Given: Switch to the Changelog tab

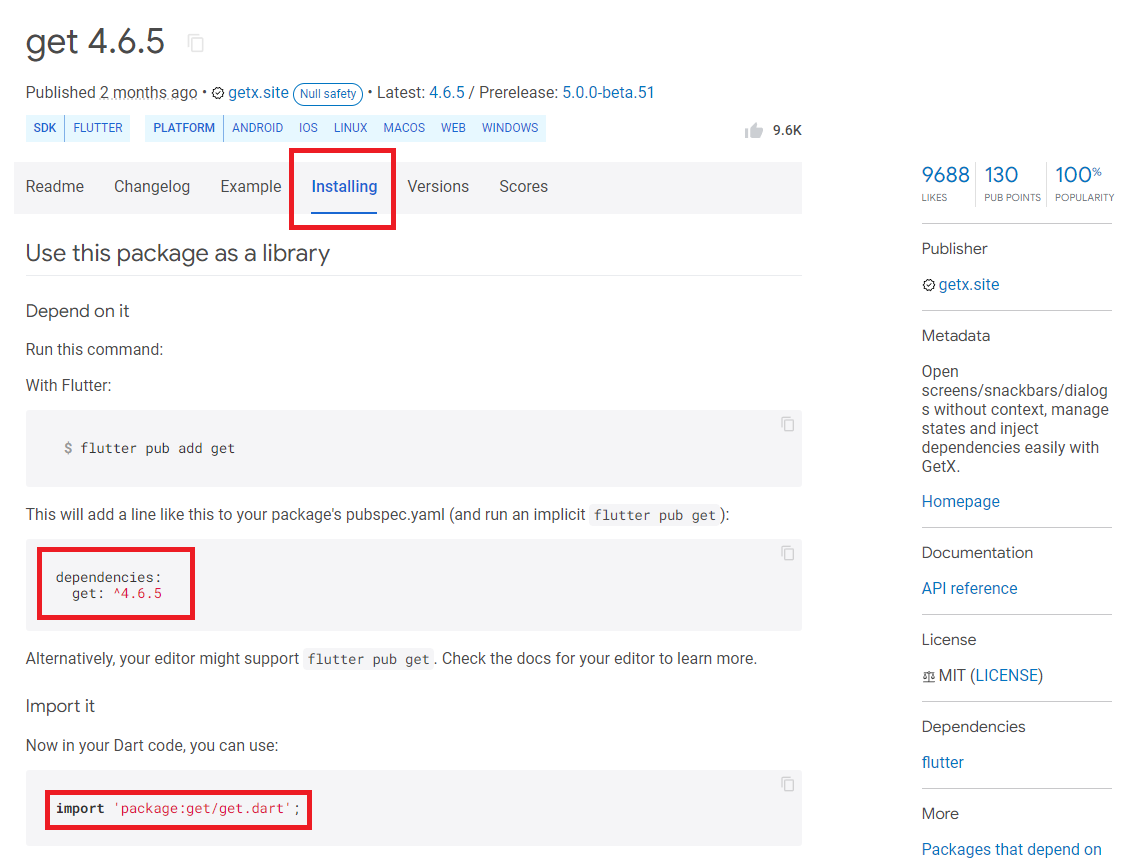Looking at the screenshot, I should tap(152, 187).
